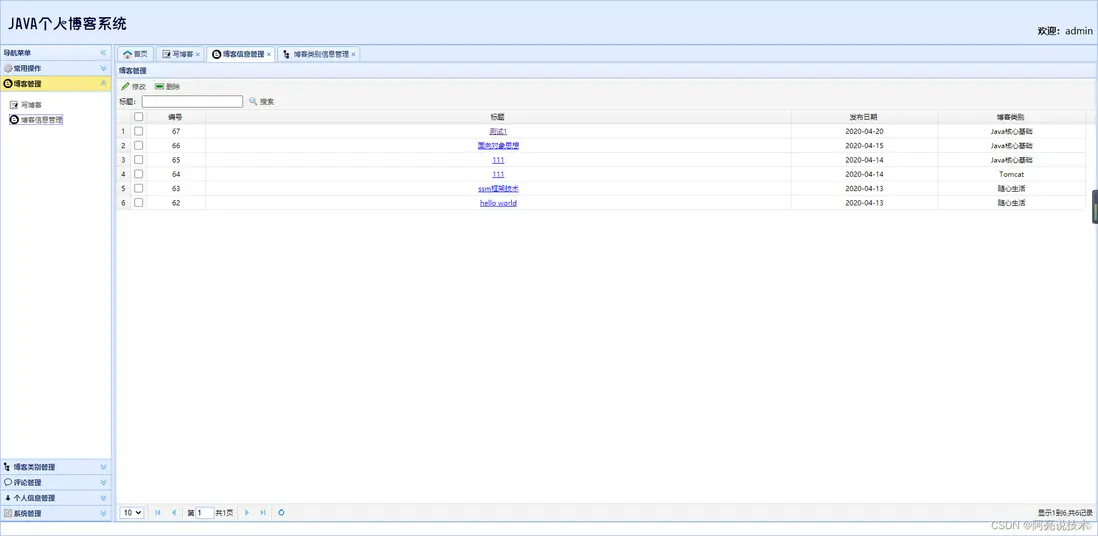
Task: Check the checkbox for row 65
Action: pyautogui.click(x=139, y=160)
